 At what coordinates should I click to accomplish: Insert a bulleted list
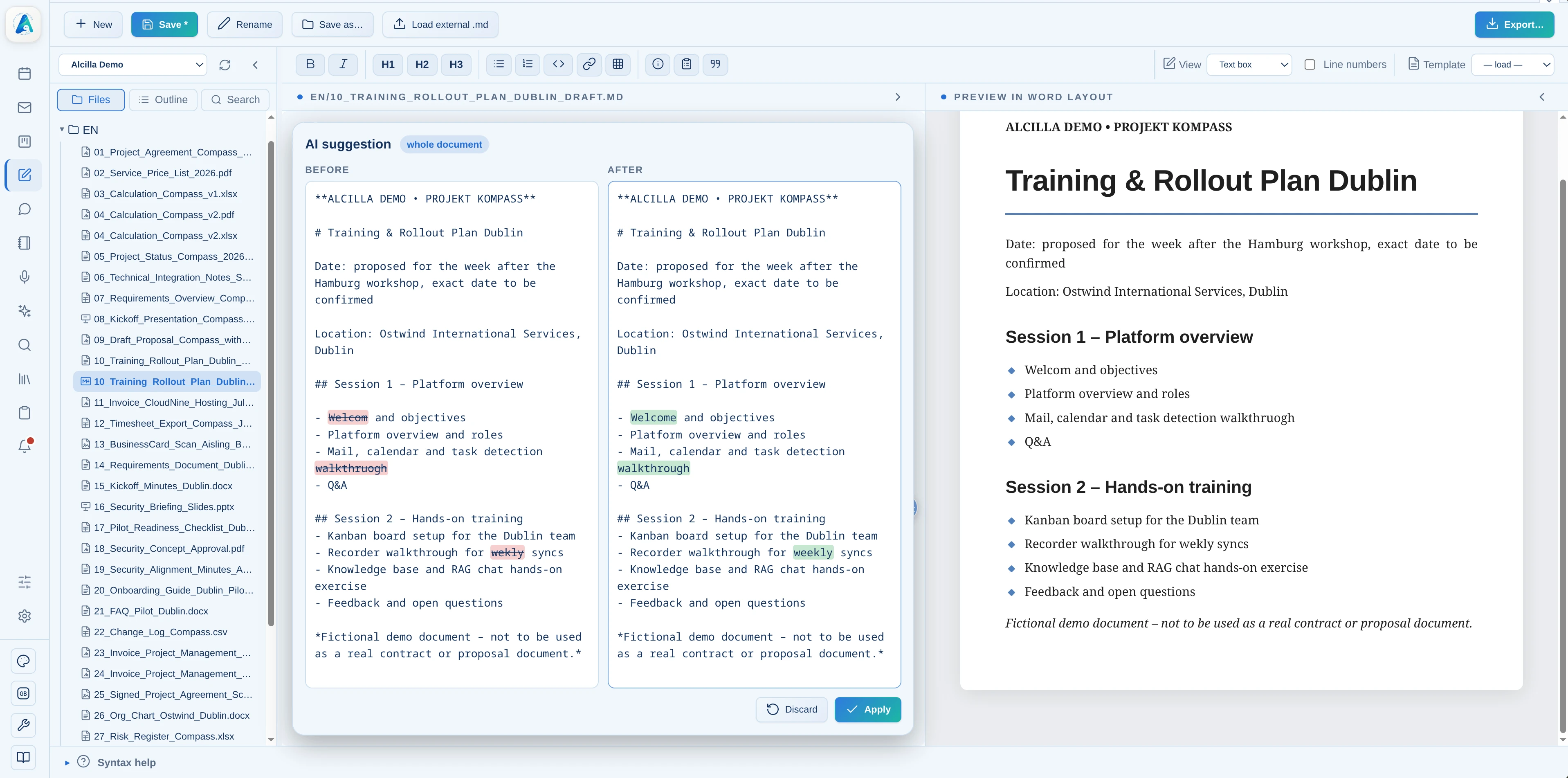(499, 64)
